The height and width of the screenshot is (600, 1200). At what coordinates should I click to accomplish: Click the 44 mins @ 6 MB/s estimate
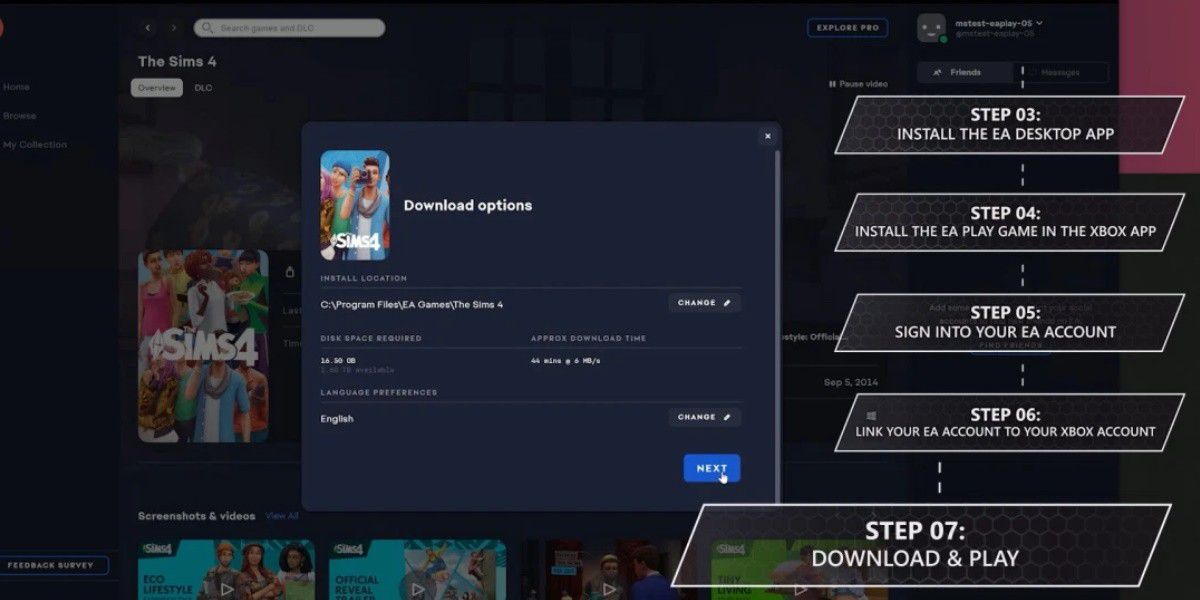tap(565, 360)
